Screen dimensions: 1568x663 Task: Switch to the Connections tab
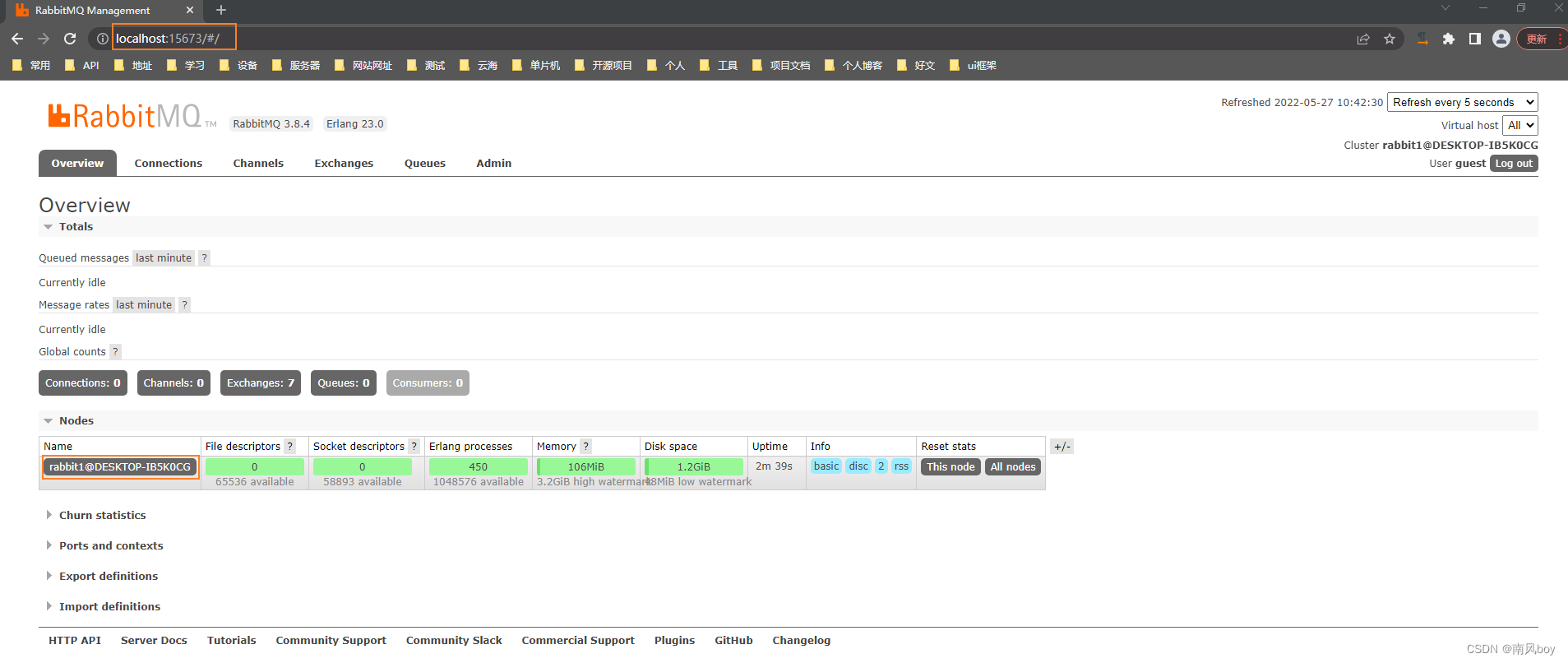[169, 164]
